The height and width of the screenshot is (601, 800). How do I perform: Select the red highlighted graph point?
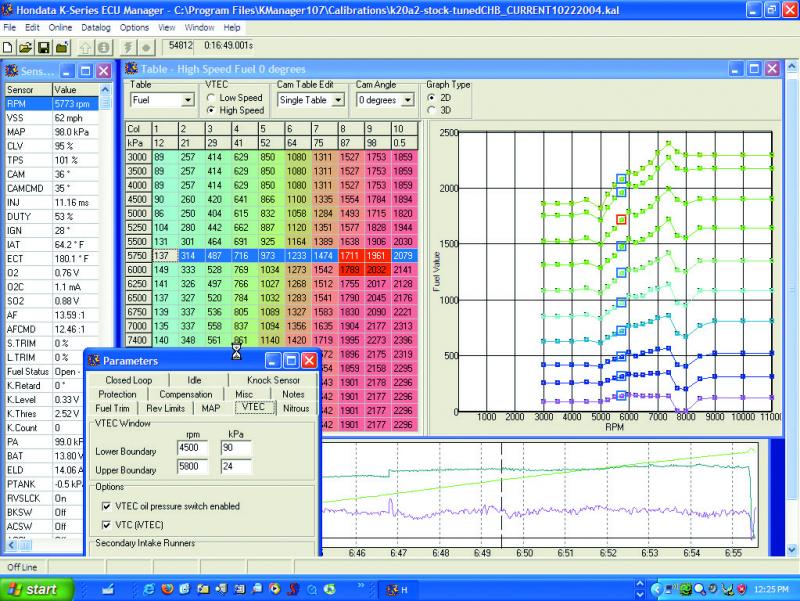click(621, 220)
